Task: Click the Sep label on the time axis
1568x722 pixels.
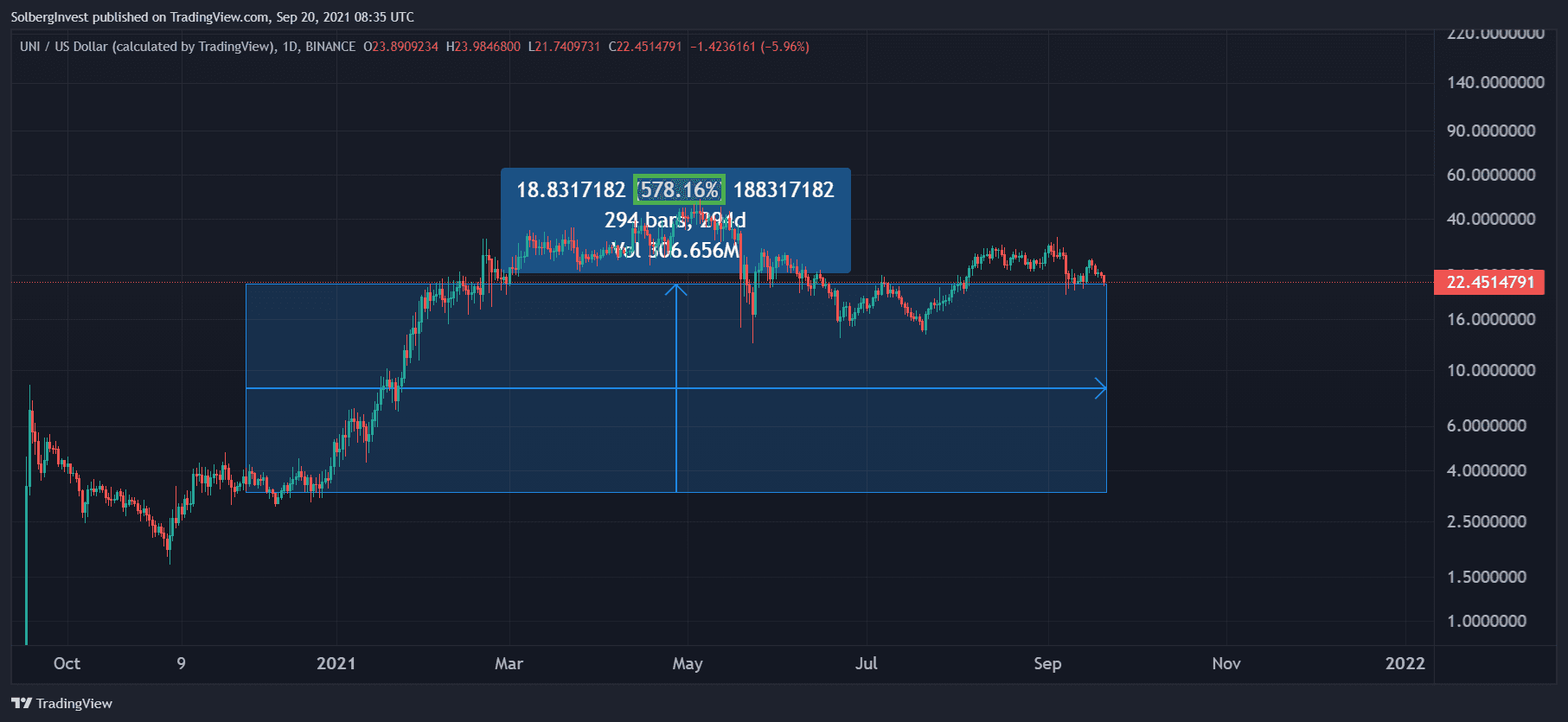Action: pos(1047,663)
